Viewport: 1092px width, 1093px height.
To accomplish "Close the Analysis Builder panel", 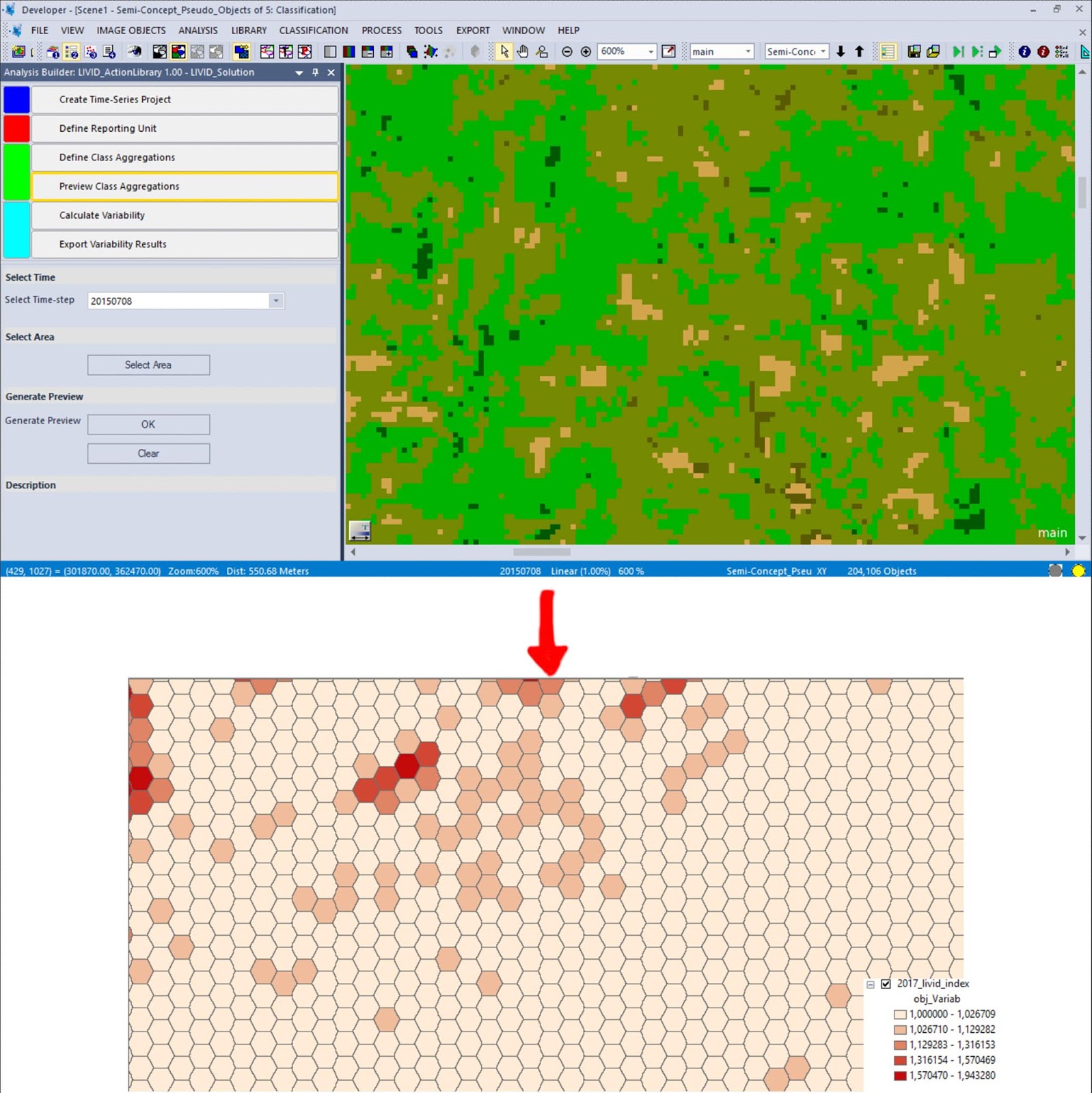I will point(331,72).
